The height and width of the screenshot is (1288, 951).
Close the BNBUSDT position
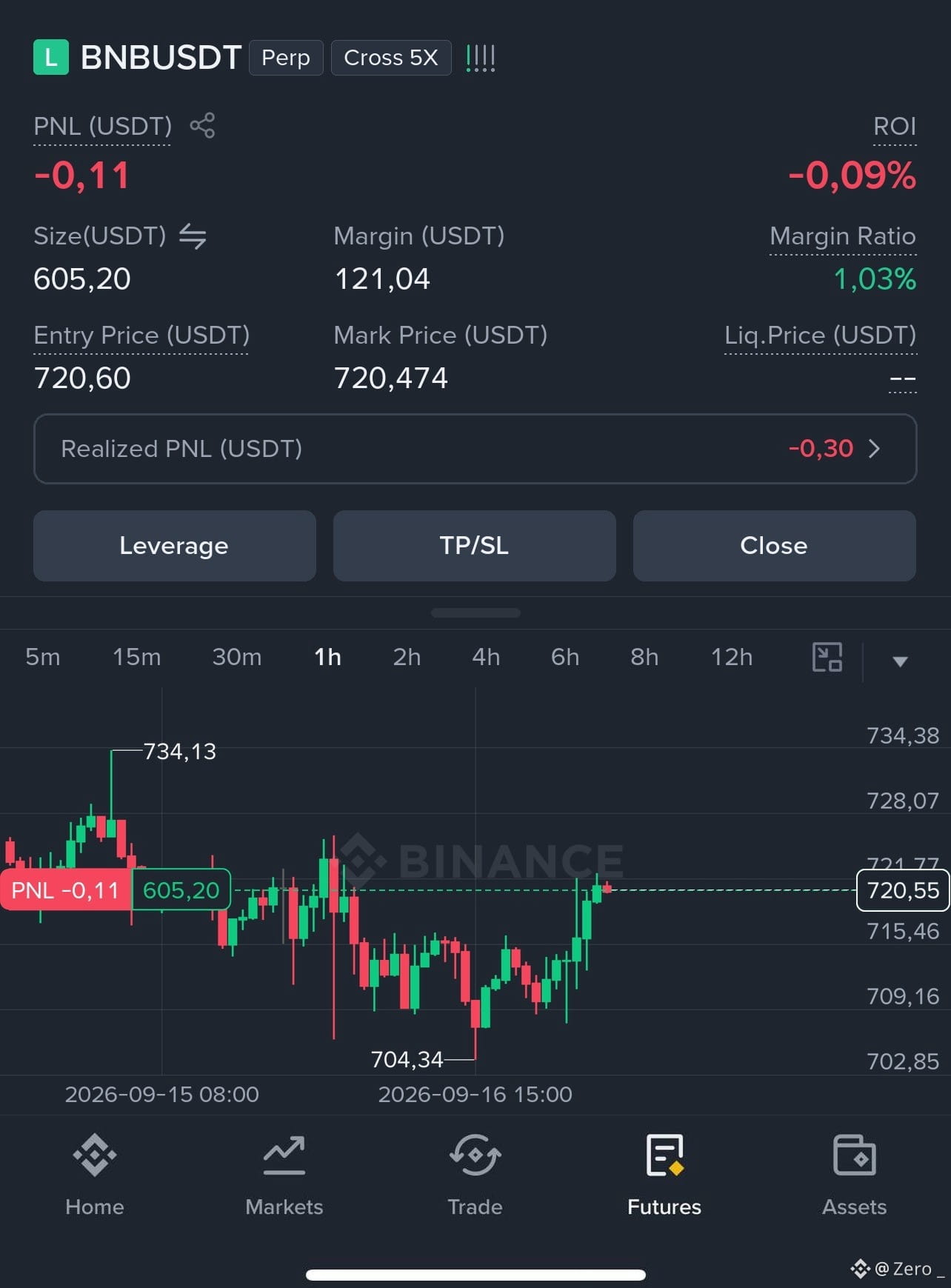[775, 546]
